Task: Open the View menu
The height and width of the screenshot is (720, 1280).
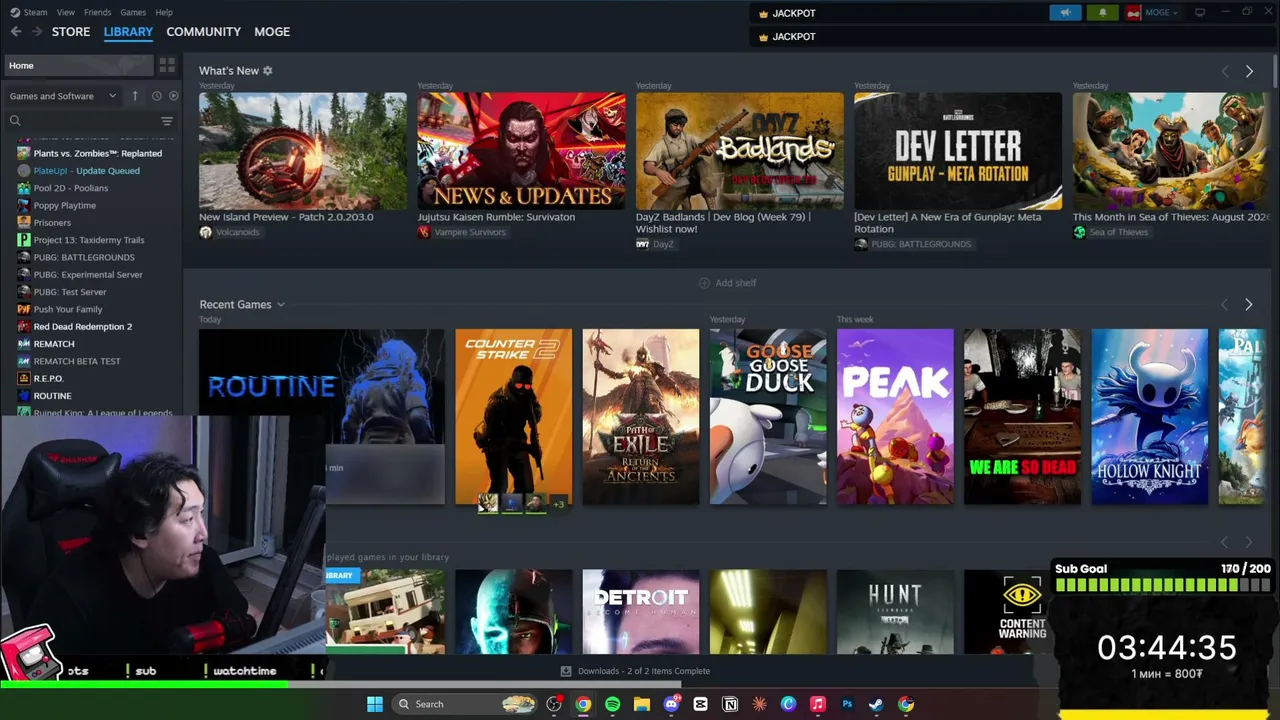Action: 66,12
